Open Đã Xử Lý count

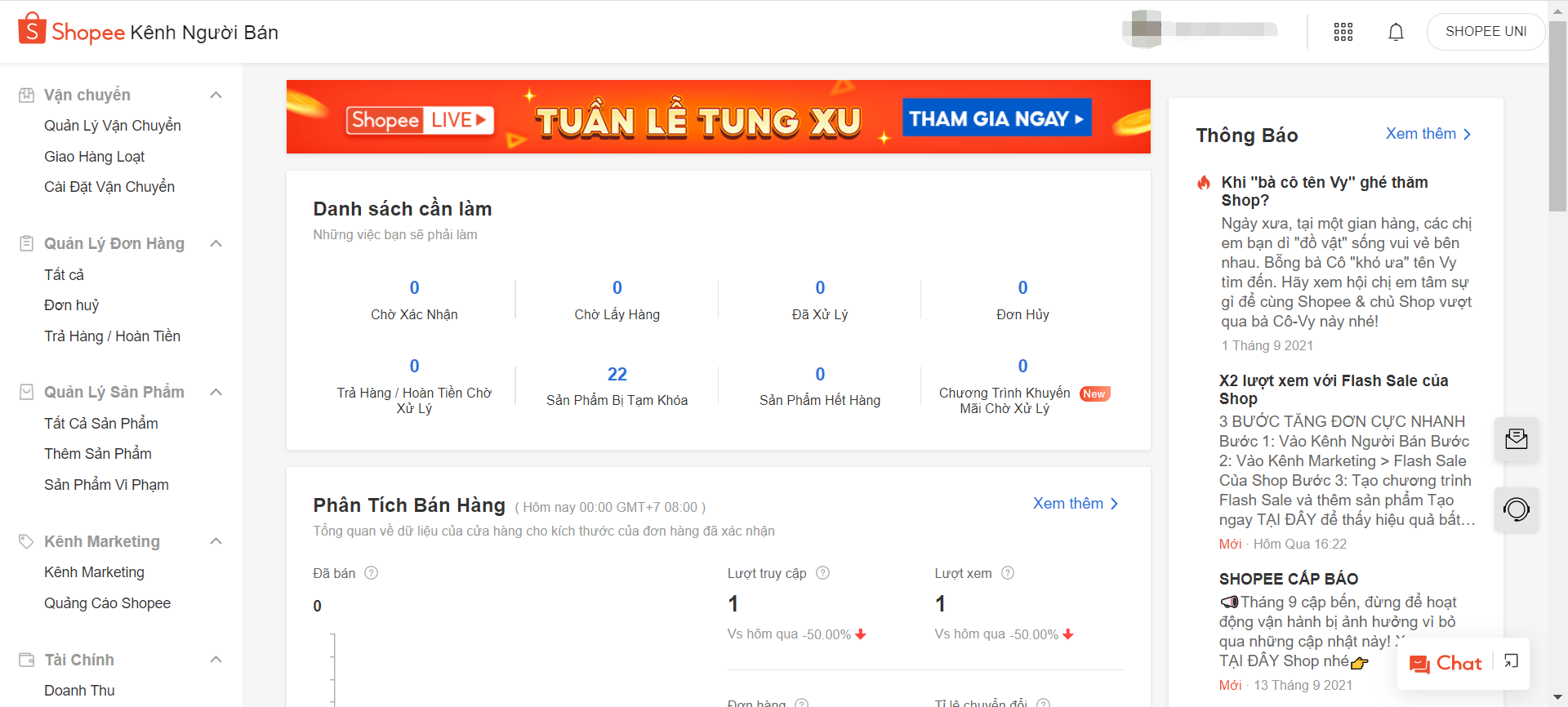click(820, 300)
